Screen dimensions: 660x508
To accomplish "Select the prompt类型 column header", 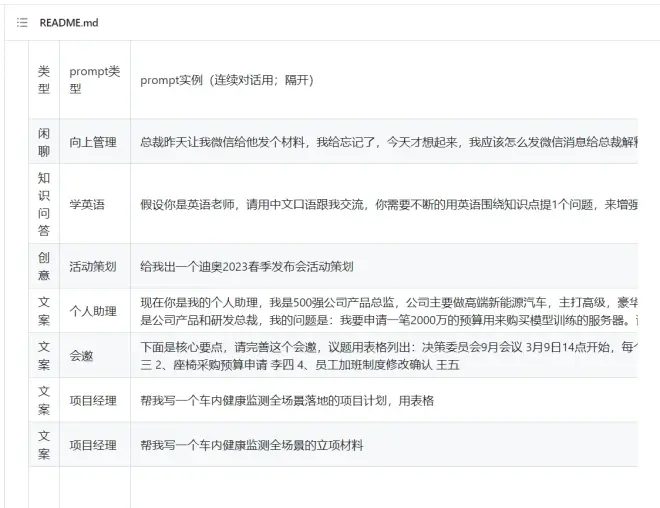I will tap(94, 80).
